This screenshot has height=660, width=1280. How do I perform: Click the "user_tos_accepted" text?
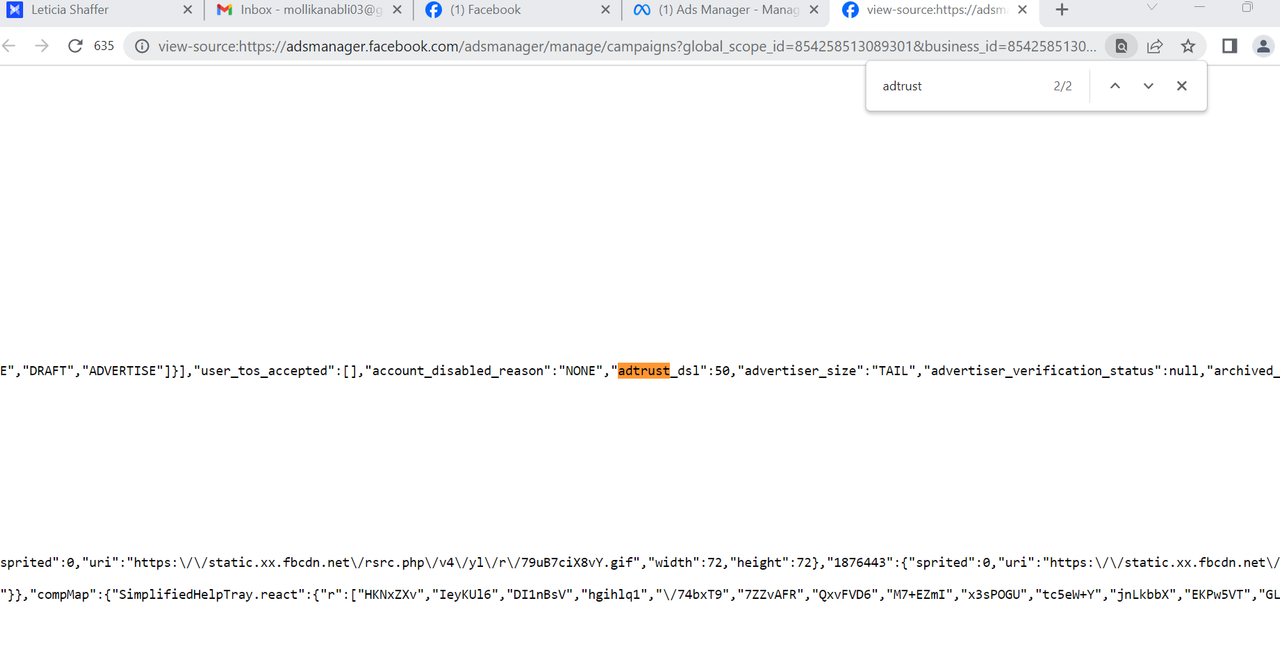(263, 371)
